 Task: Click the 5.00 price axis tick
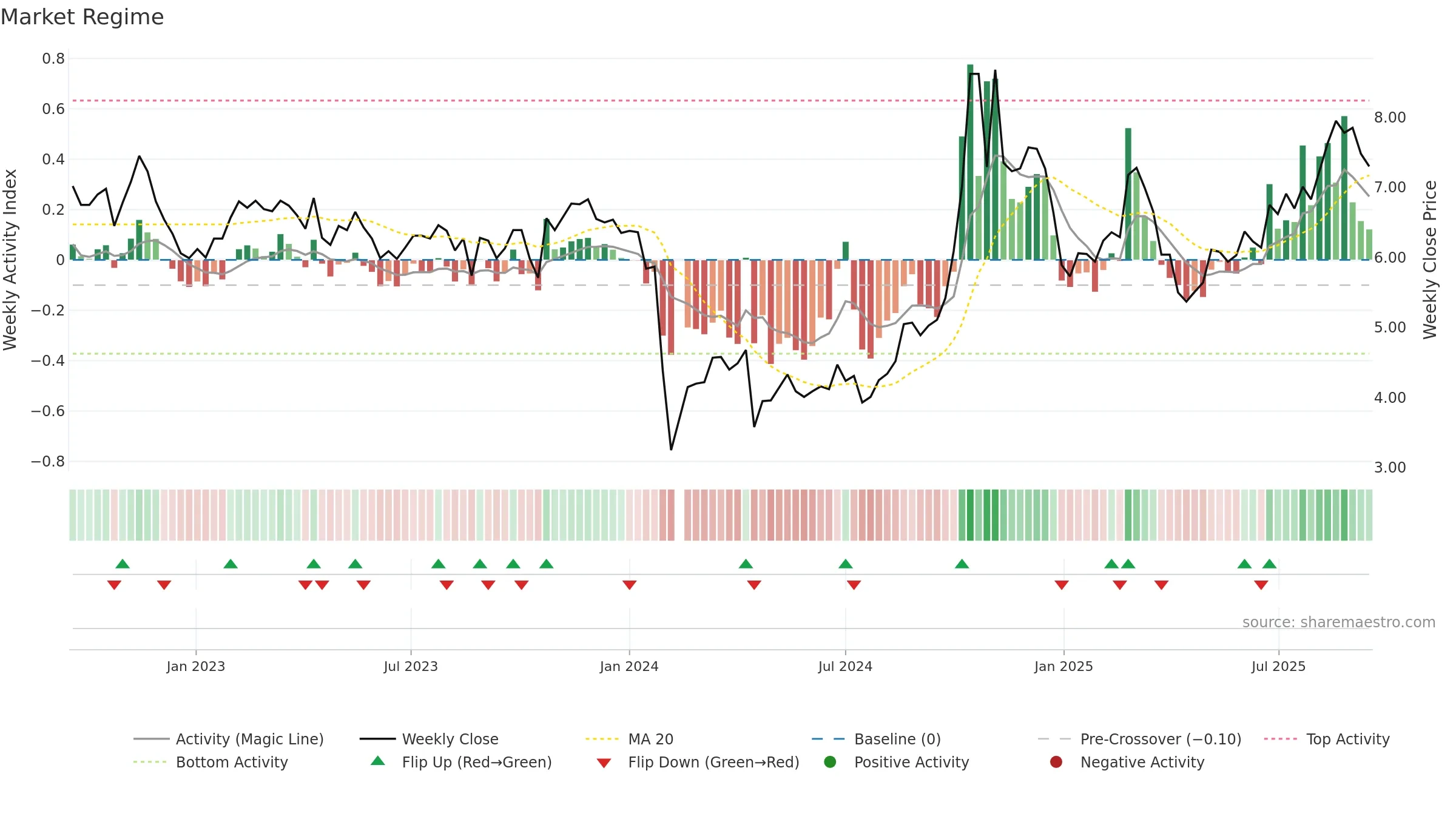click(x=1390, y=328)
